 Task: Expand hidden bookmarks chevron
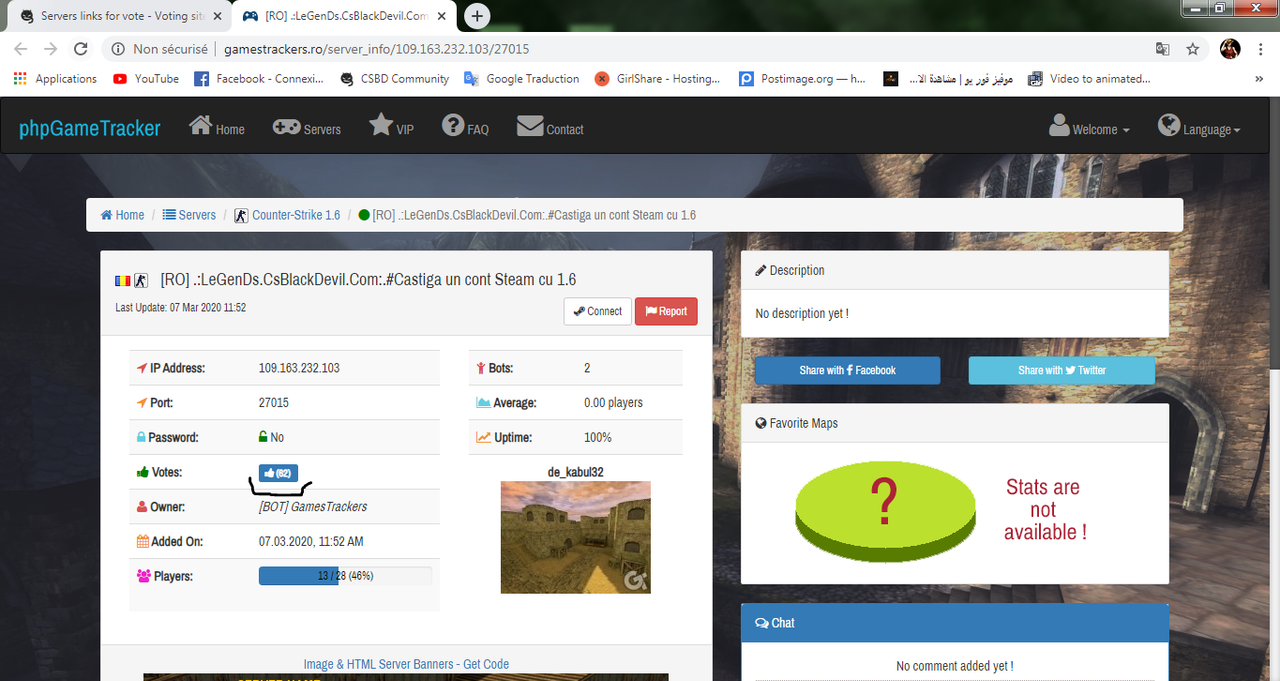point(1259,79)
